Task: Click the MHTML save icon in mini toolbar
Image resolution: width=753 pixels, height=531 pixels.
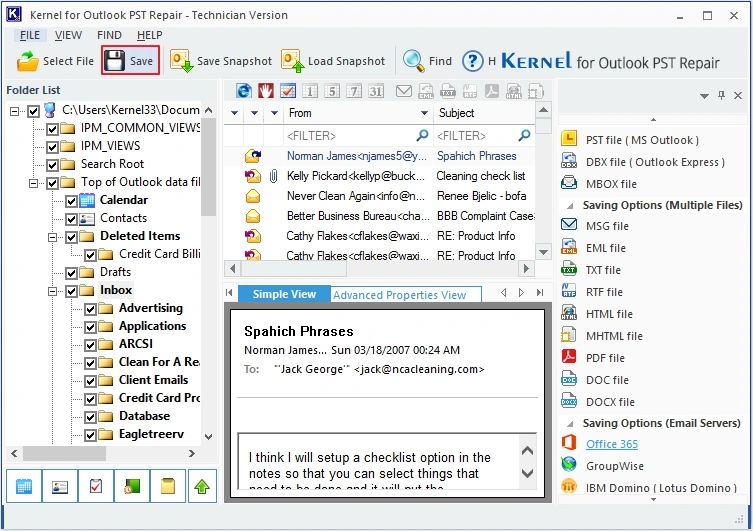Action: (x=535, y=90)
